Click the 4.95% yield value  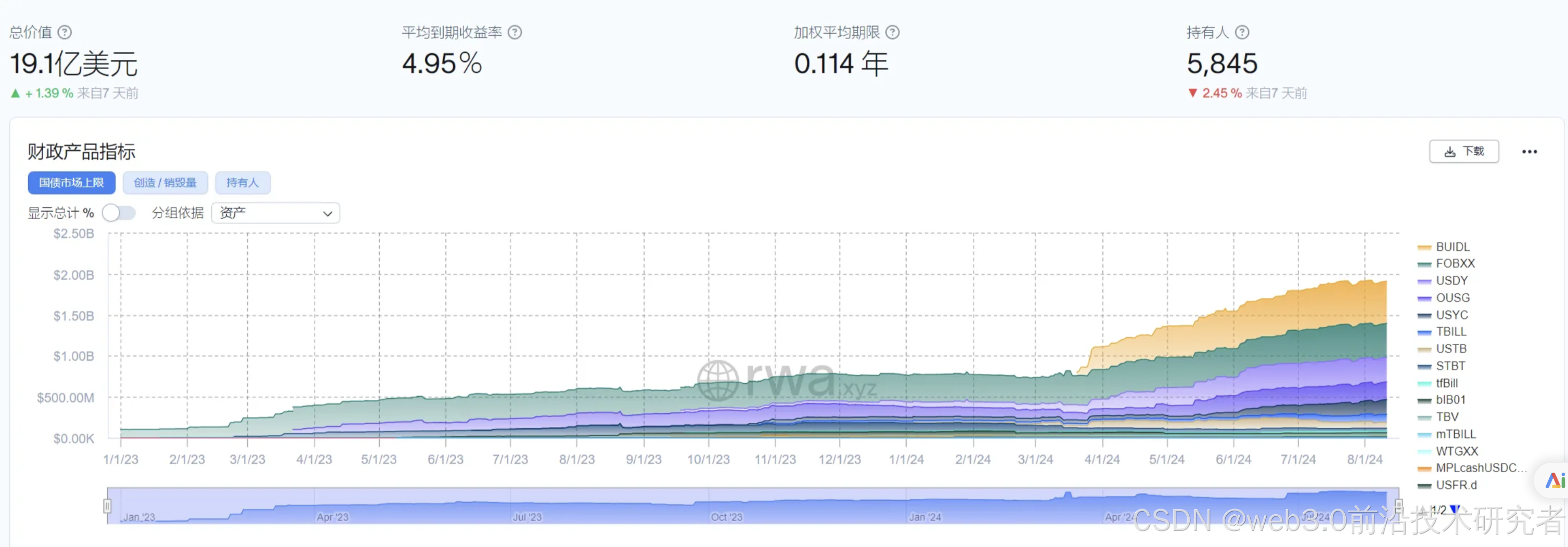442,63
